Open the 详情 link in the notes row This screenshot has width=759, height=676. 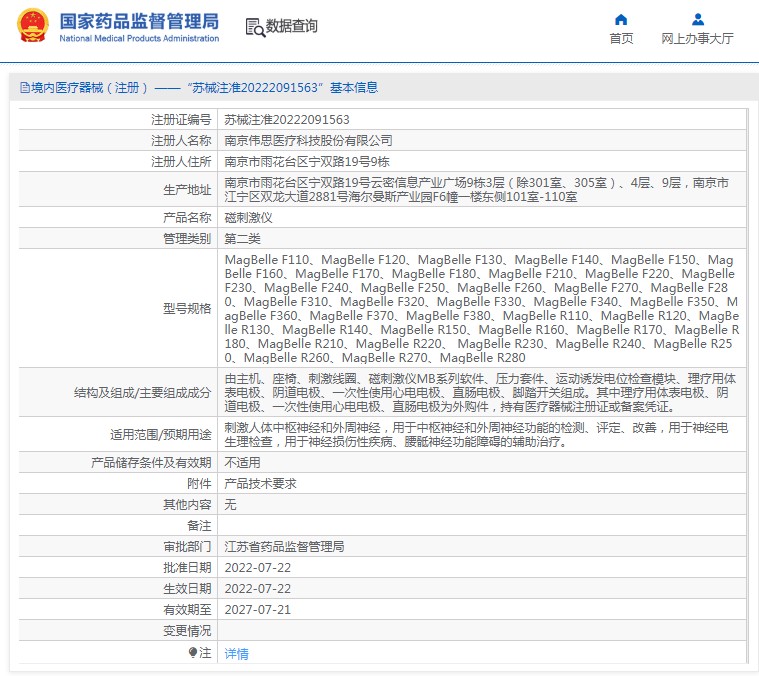tap(236, 653)
